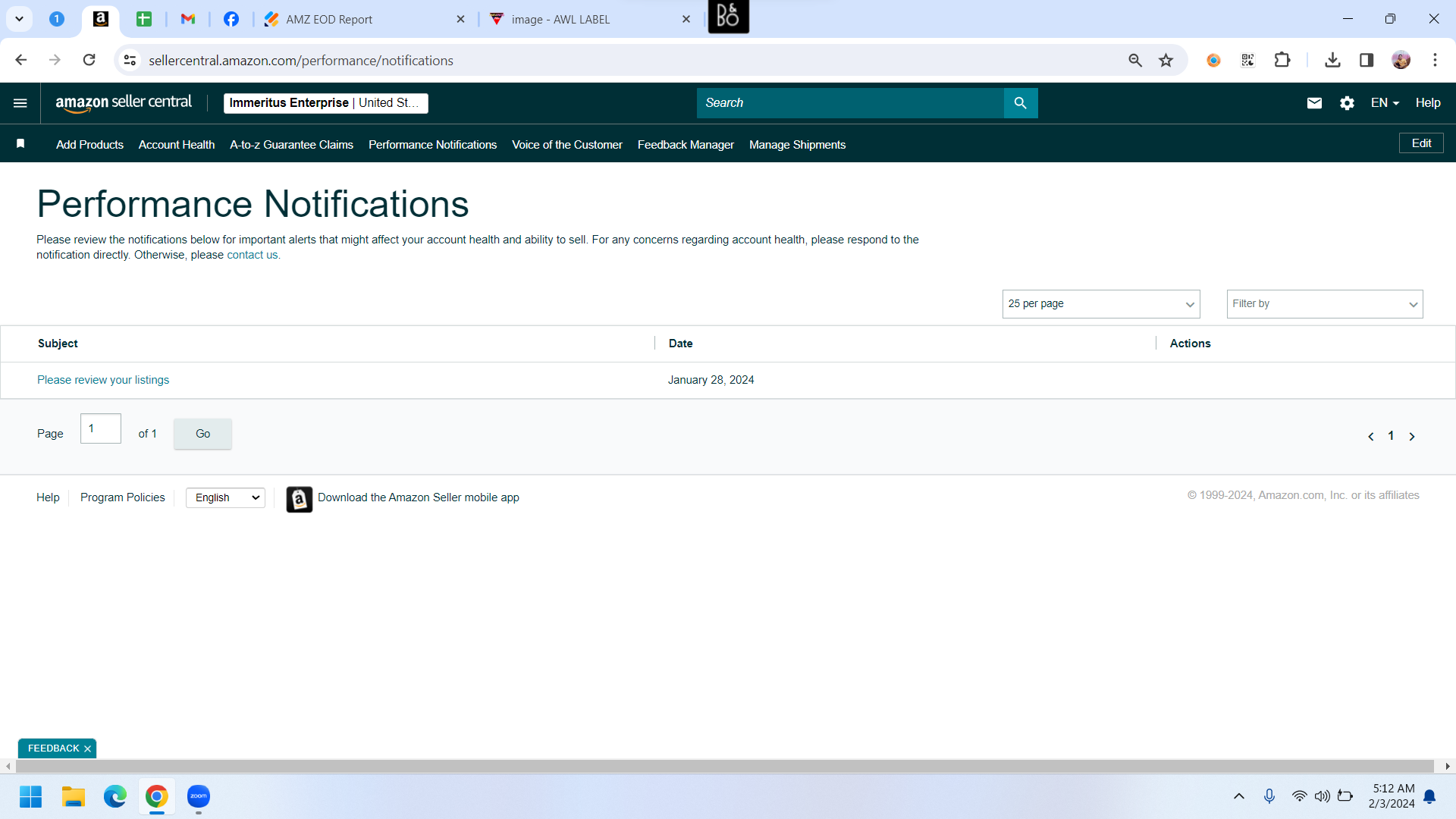
Task: Open the English language selector in footer
Action: click(x=225, y=497)
